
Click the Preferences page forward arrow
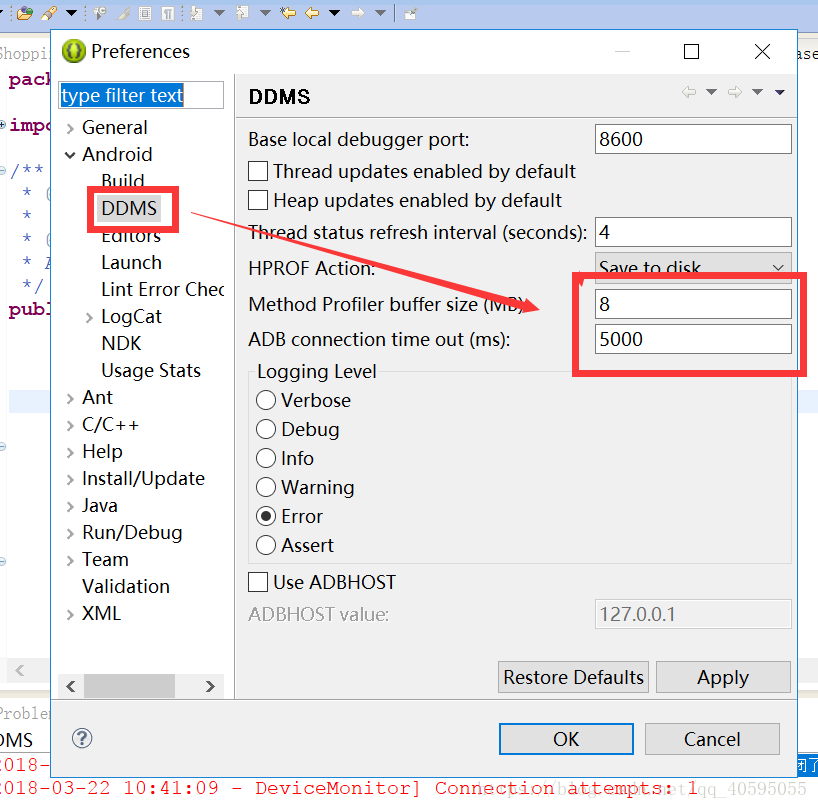pyautogui.click(x=735, y=92)
